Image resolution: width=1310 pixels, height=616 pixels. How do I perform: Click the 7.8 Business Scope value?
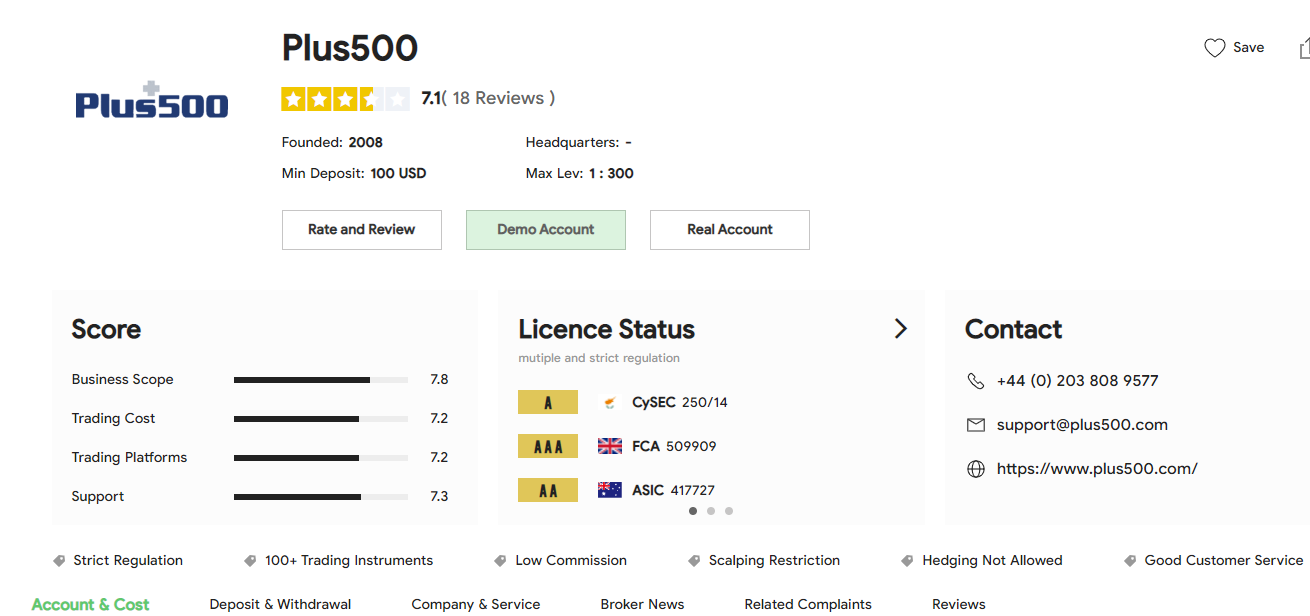click(x=439, y=380)
